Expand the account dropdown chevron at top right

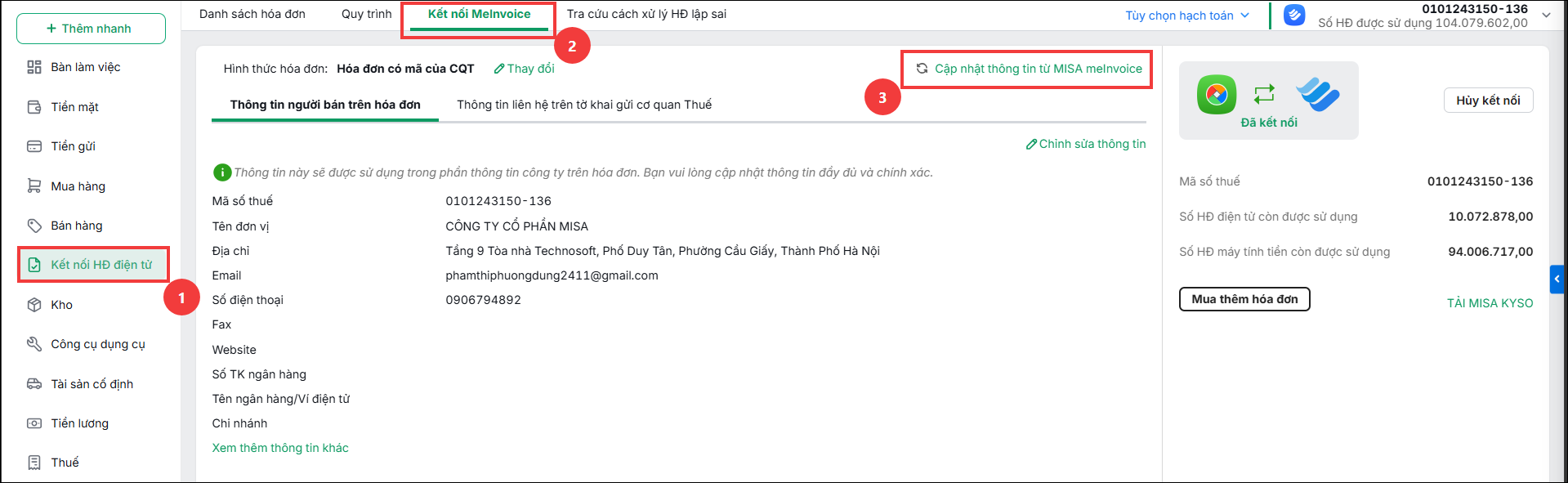pos(1546,15)
